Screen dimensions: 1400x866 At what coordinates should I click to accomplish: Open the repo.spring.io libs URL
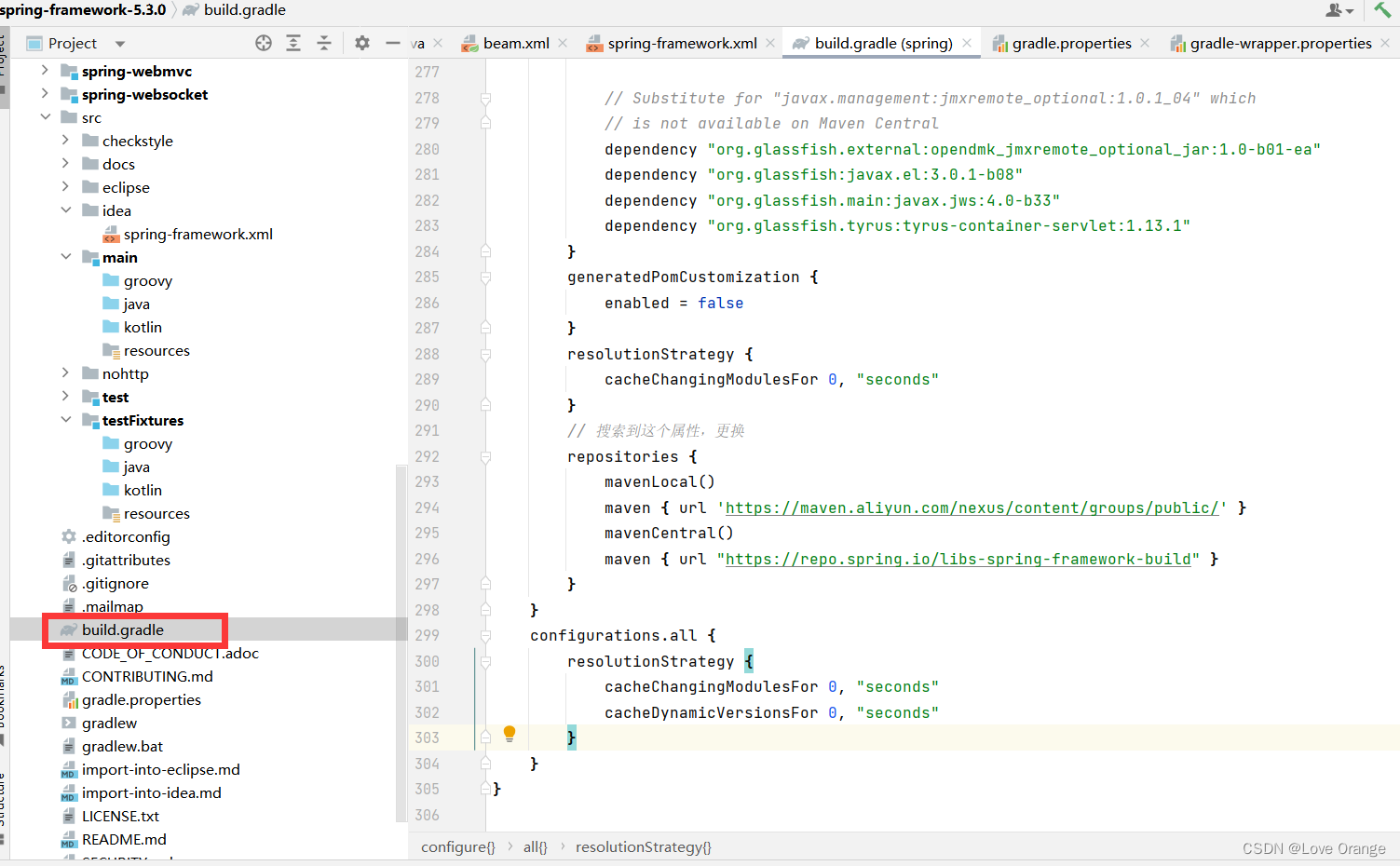point(958,559)
